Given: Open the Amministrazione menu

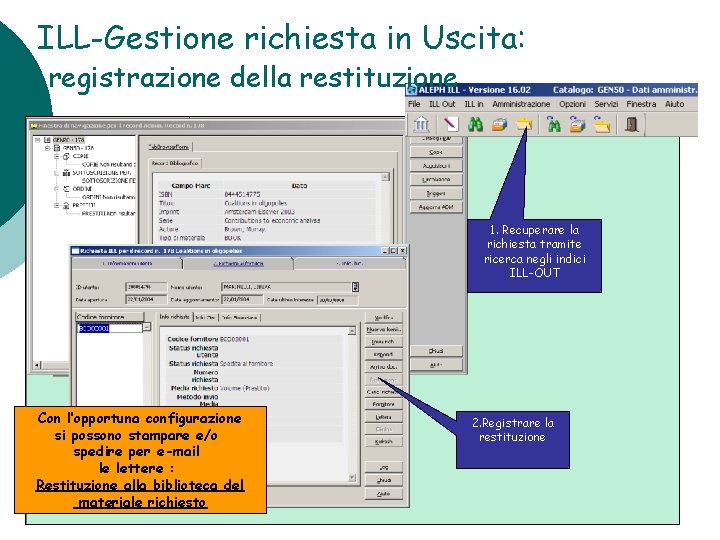Looking at the screenshot, I should pos(521,104).
